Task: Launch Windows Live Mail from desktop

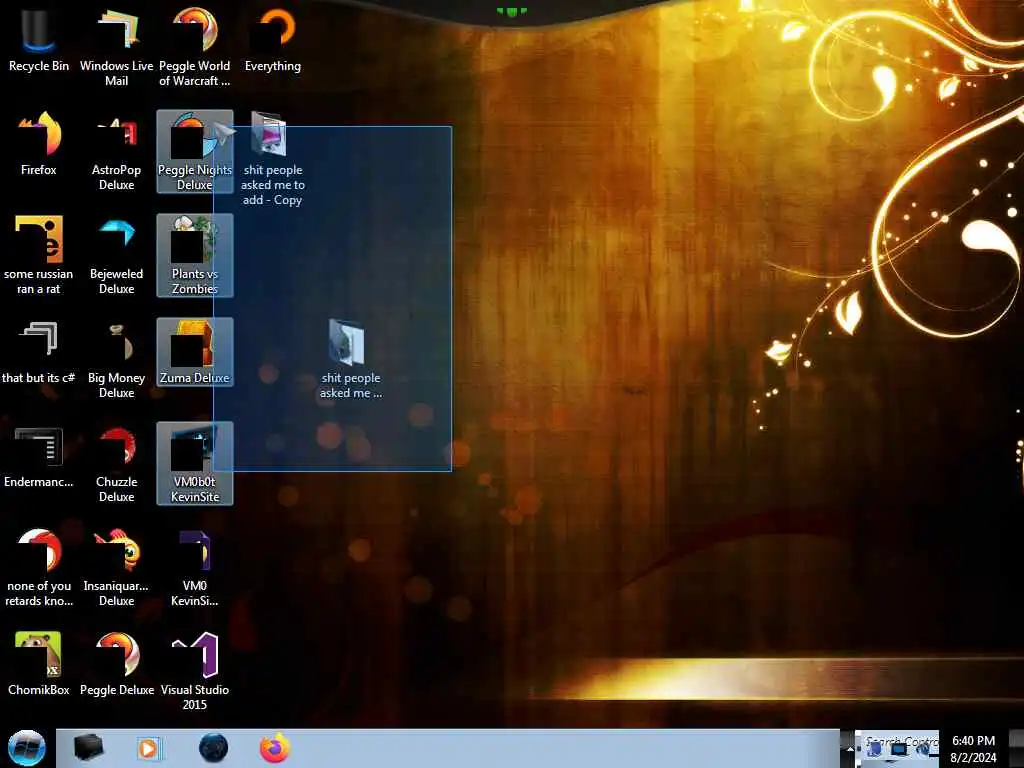Action: coord(116,47)
